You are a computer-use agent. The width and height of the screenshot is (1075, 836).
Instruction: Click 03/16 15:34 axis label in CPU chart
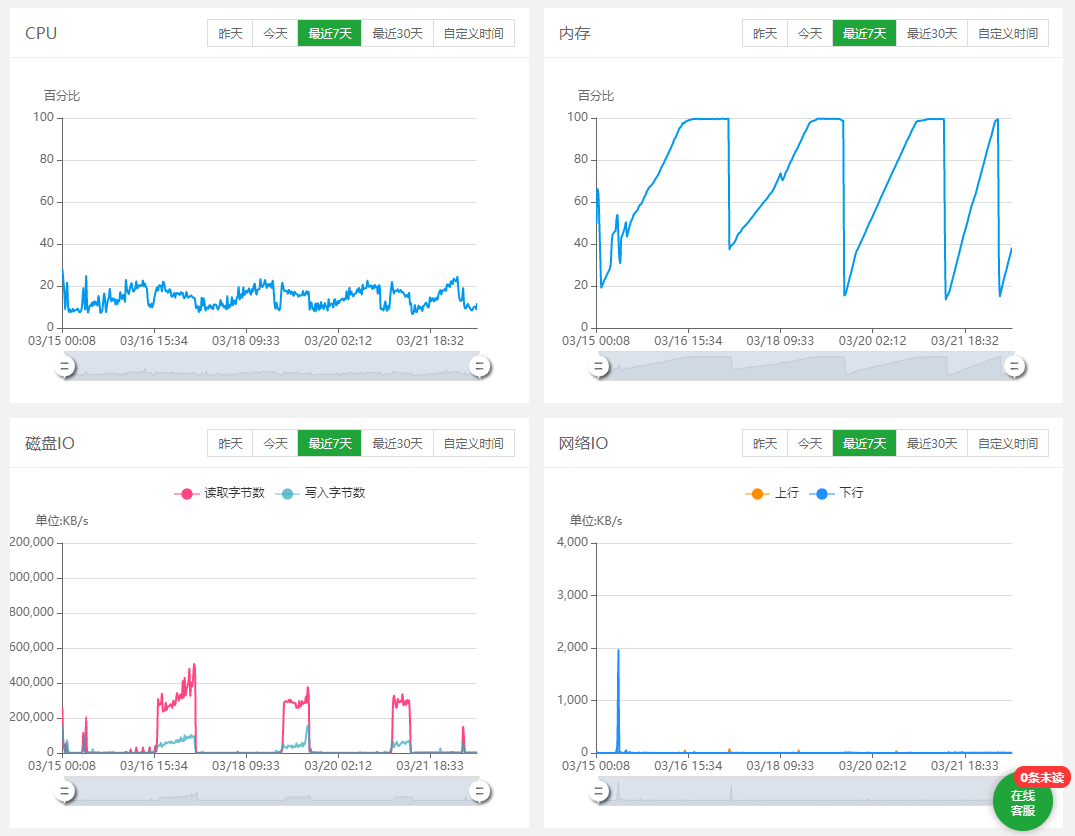[x=154, y=341]
